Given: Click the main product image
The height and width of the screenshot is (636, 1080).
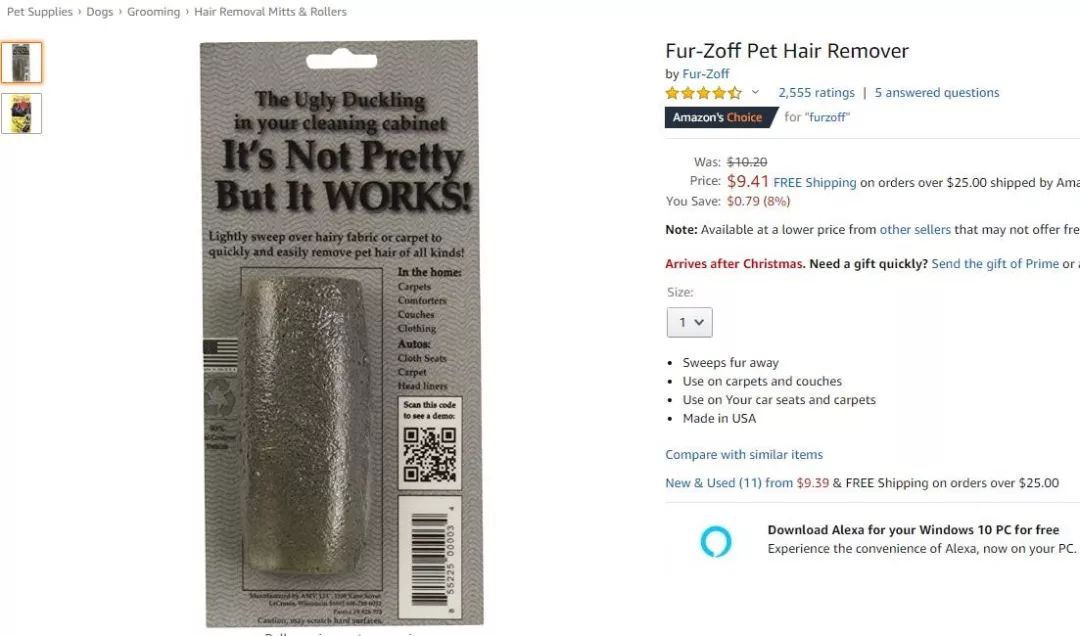Looking at the screenshot, I should [x=342, y=333].
